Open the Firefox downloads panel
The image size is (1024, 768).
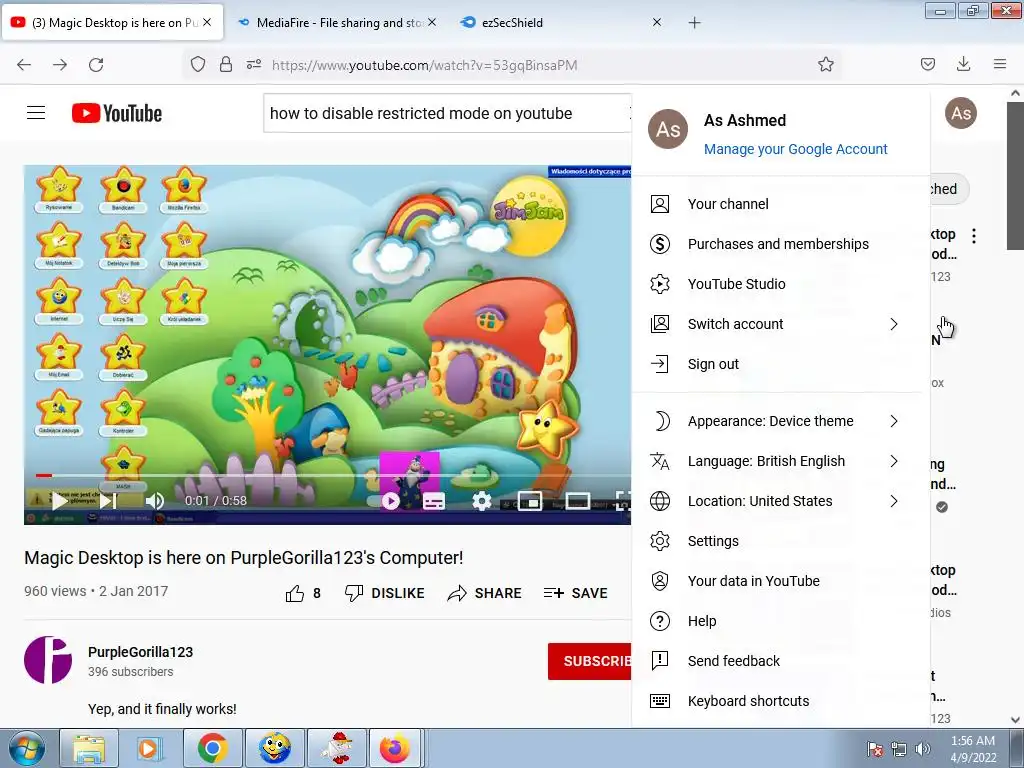tap(963, 65)
